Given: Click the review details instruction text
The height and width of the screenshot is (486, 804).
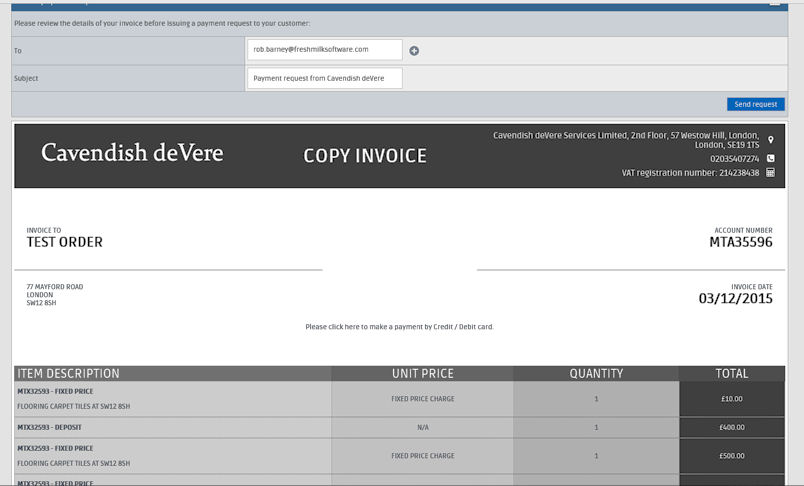Looking at the screenshot, I should [x=162, y=24].
